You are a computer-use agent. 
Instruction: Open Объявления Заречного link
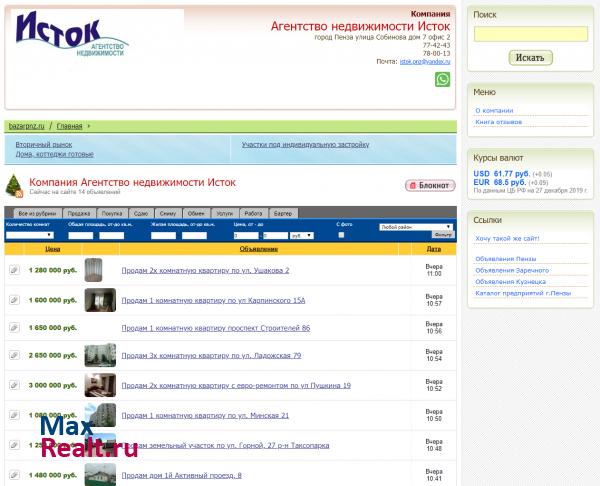point(512,270)
